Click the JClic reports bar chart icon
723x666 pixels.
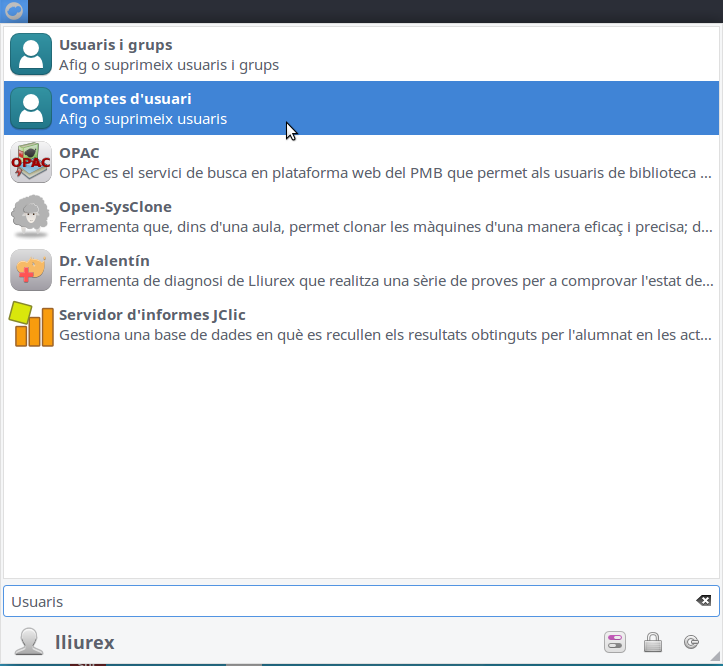(31, 324)
